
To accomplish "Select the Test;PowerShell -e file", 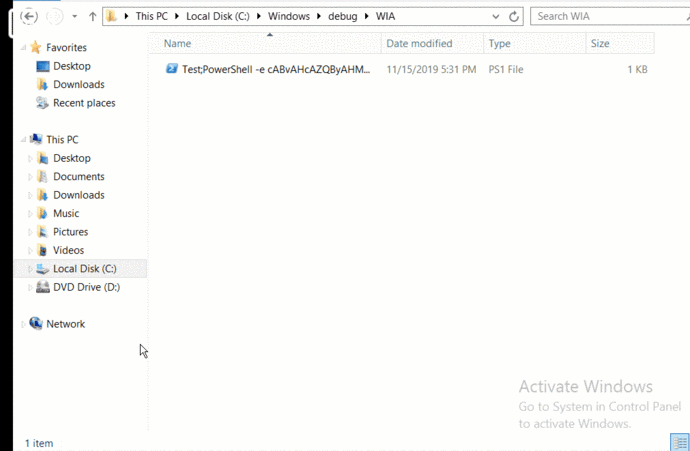I will [276, 70].
